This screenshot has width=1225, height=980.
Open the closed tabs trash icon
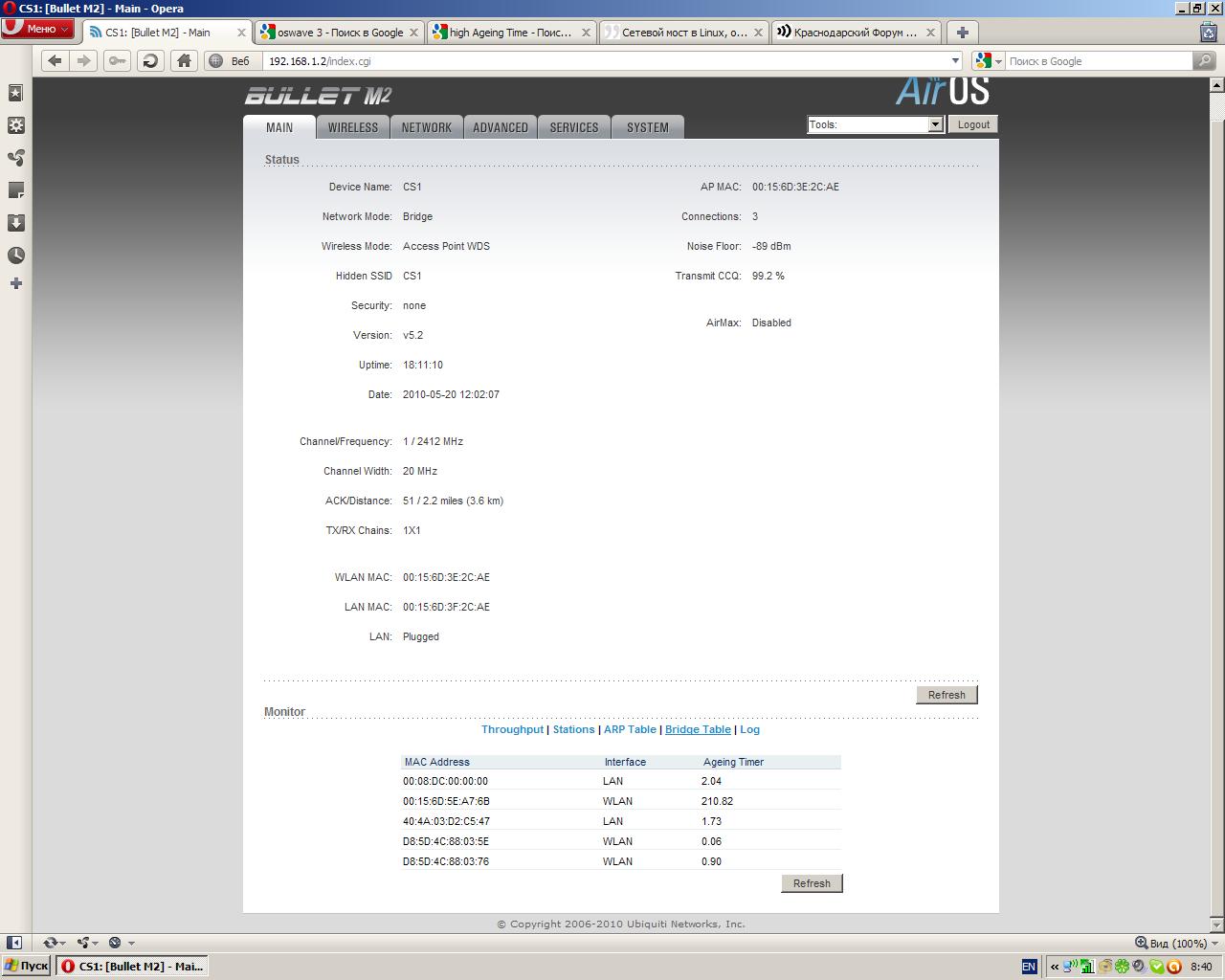click(x=1209, y=32)
